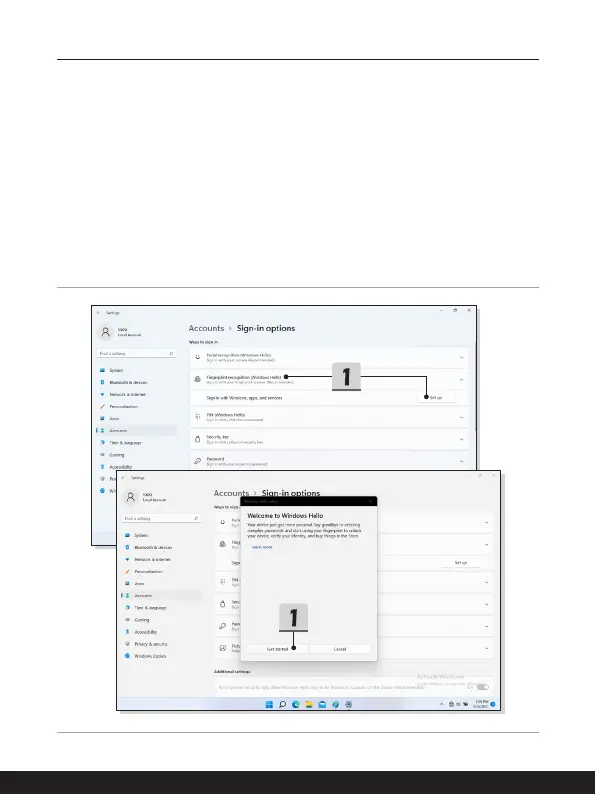595x794 pixels.
Task: Collapse Fingerprint recognition in background window
Action: click(x=461, y=380)
